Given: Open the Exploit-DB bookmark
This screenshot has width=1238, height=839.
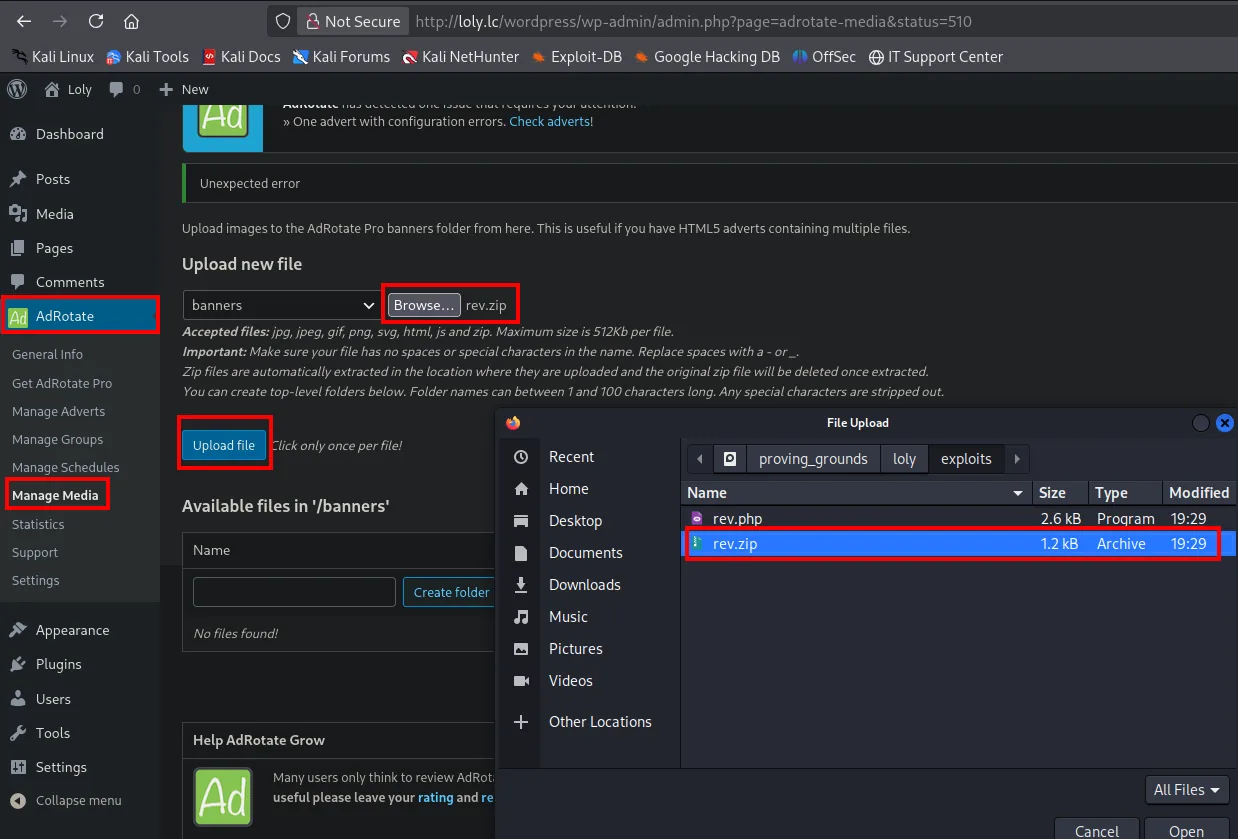Looking at the screenshot, I should (x=577, y=57).
